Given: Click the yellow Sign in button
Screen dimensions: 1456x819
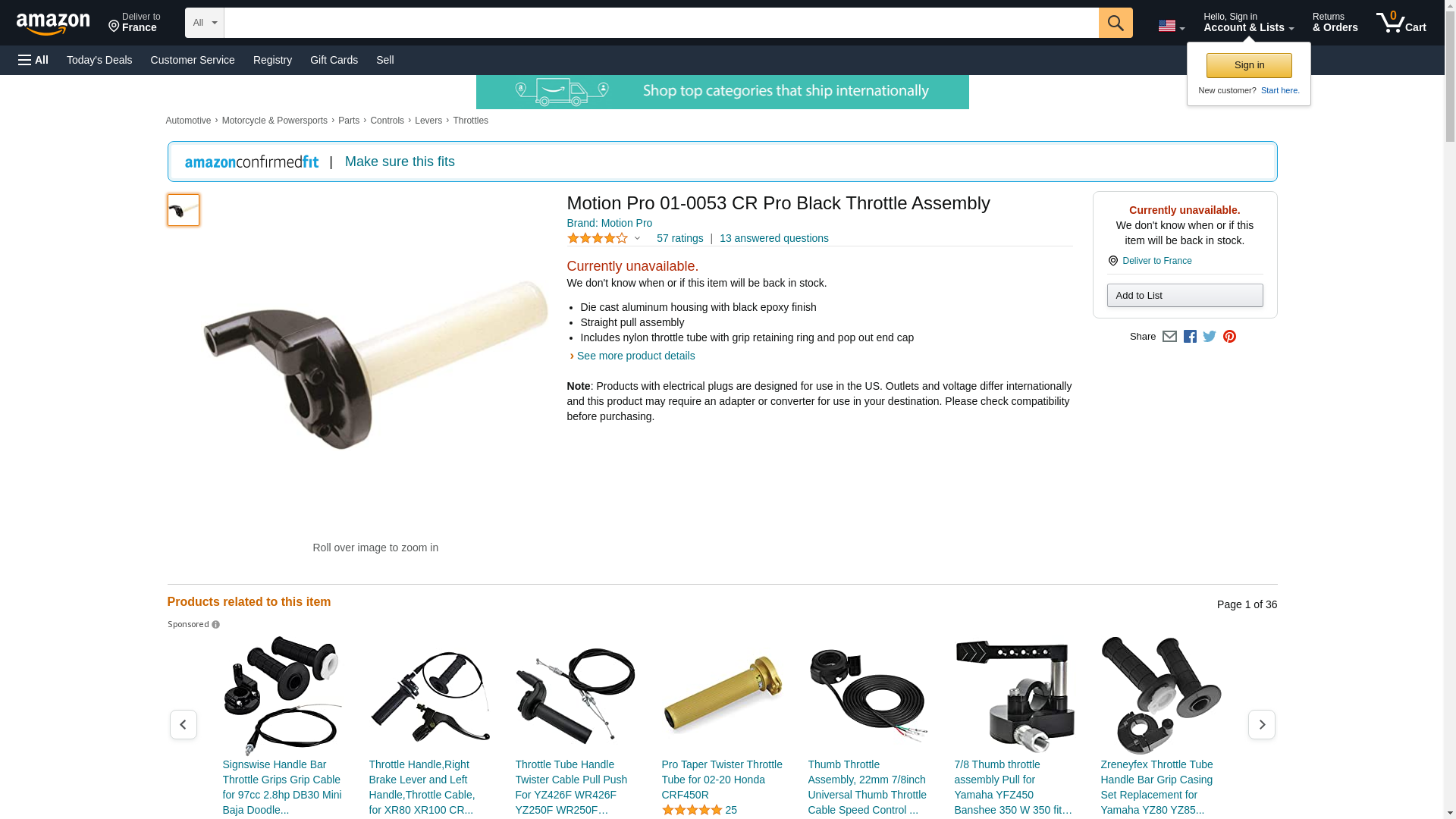Looking at the screenshot, I should click(x=1249, y=65).
